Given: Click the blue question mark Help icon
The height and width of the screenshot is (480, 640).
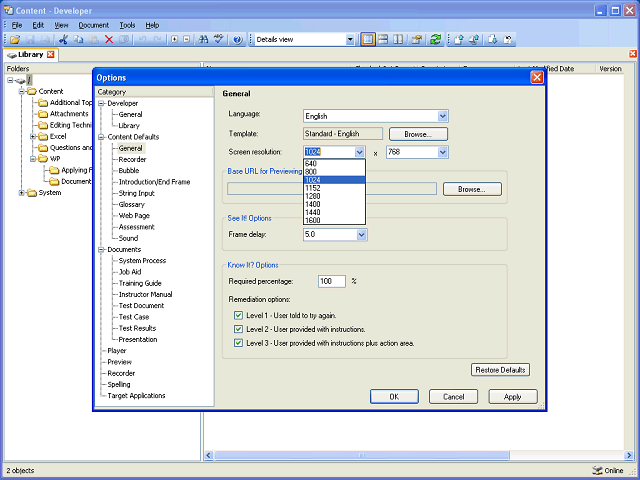Looking at the screenshot, I should pos(238,40).
